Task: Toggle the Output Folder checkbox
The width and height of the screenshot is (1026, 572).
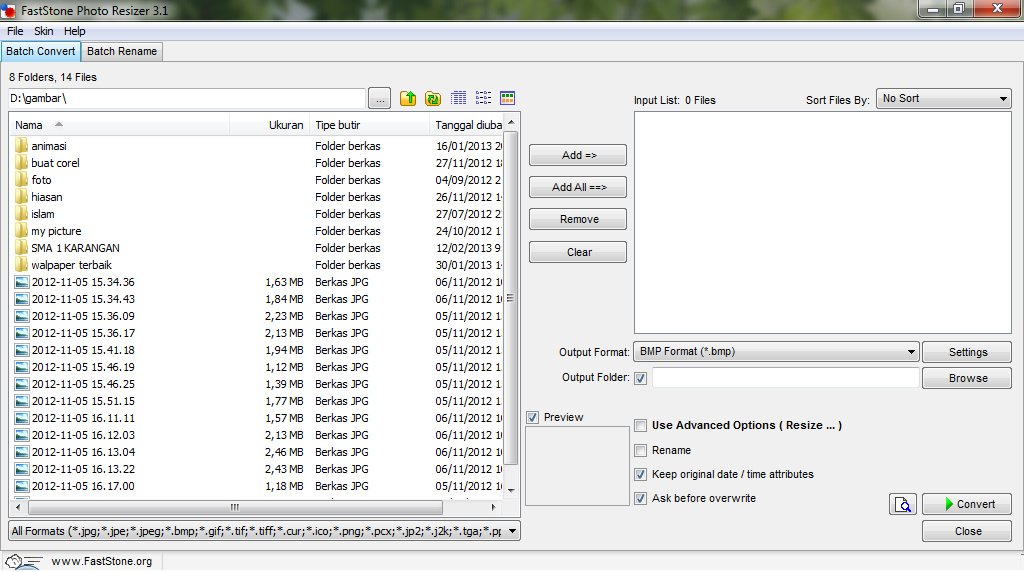Action: 641,378
